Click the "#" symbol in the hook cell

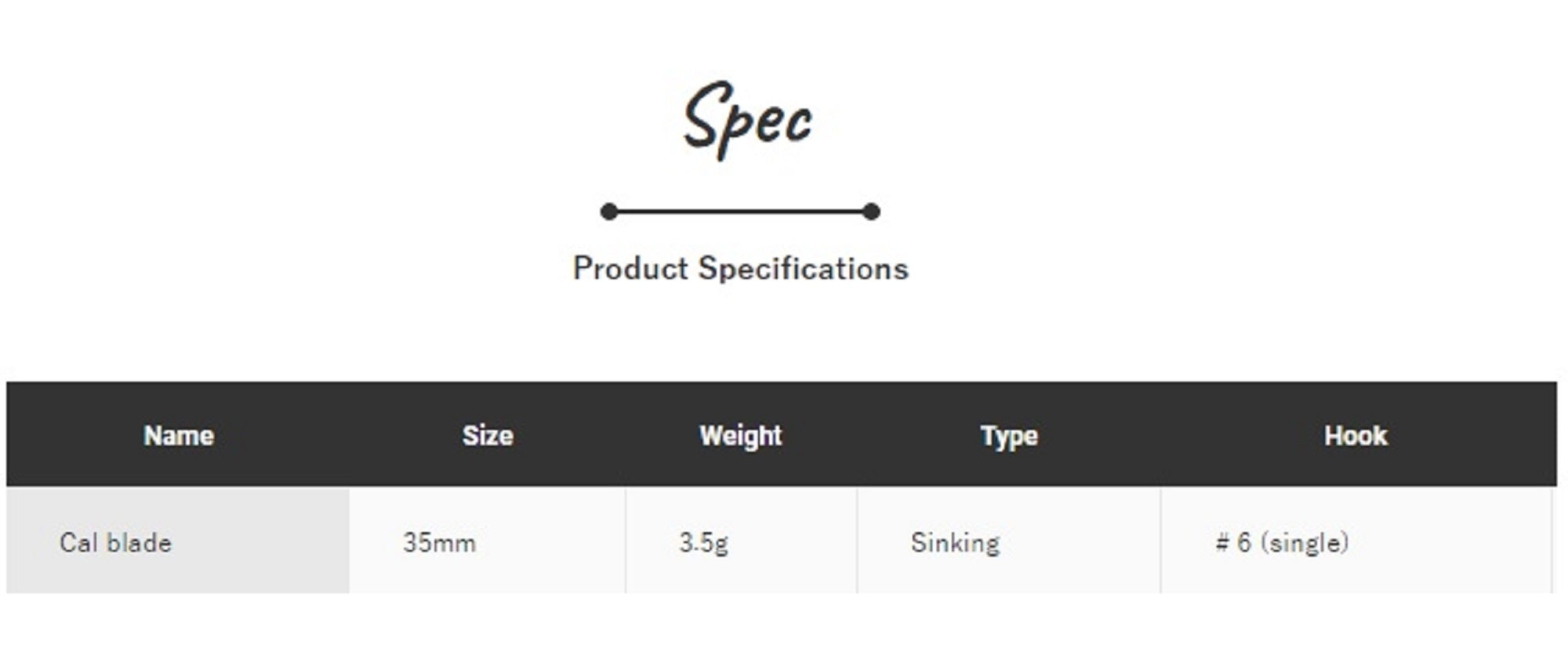[x=1221, y=543]
